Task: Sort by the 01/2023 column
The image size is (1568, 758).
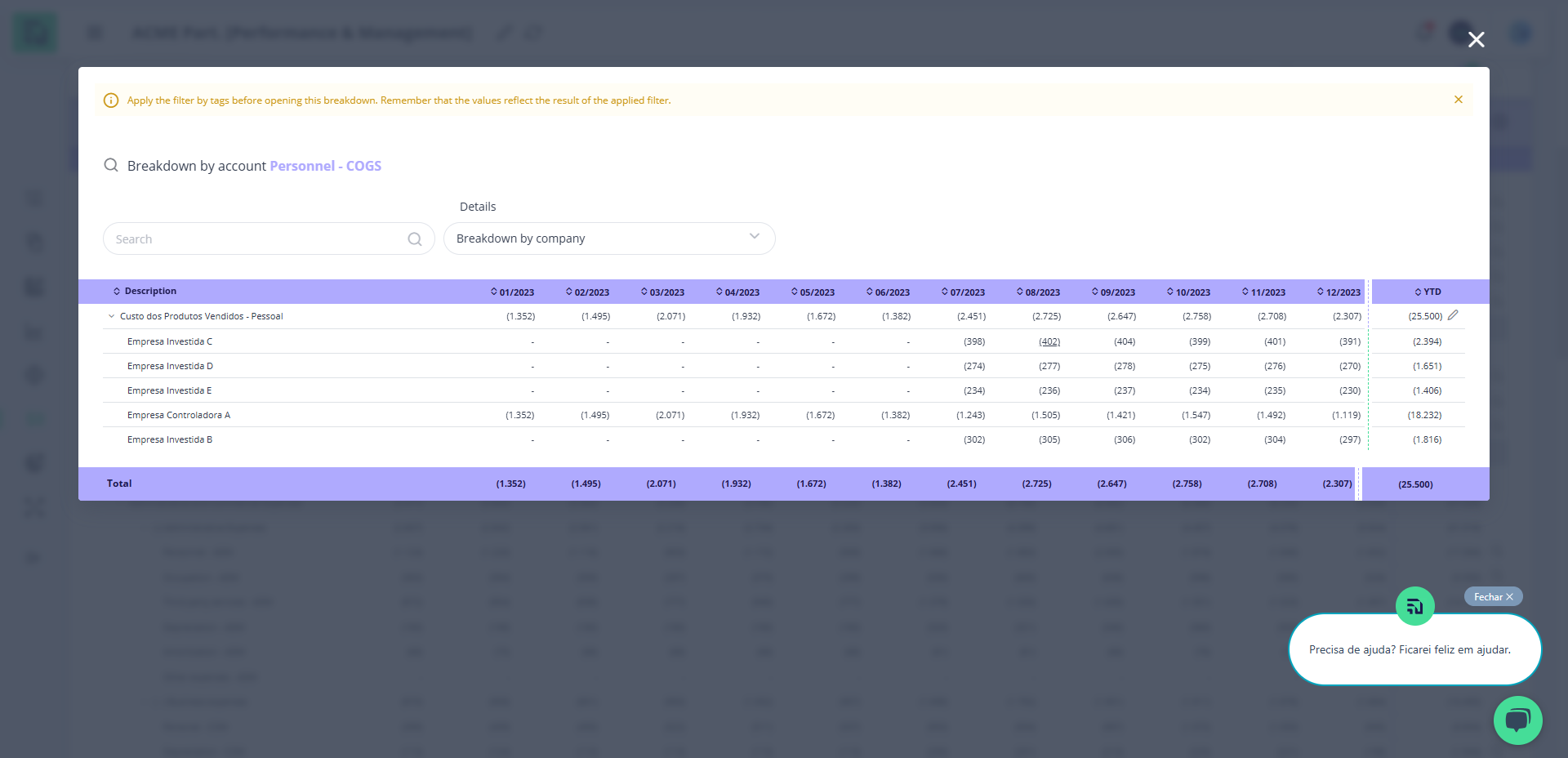Action: click(512, 292)
